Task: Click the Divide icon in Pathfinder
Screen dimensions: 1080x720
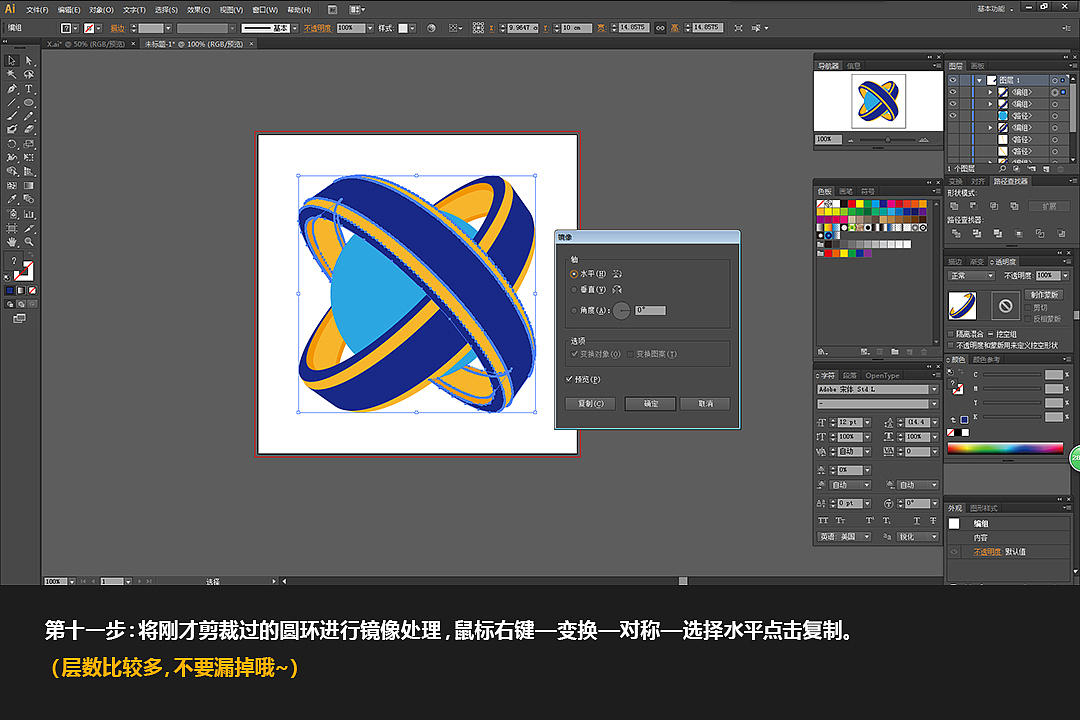Action: tap(956, 234)
